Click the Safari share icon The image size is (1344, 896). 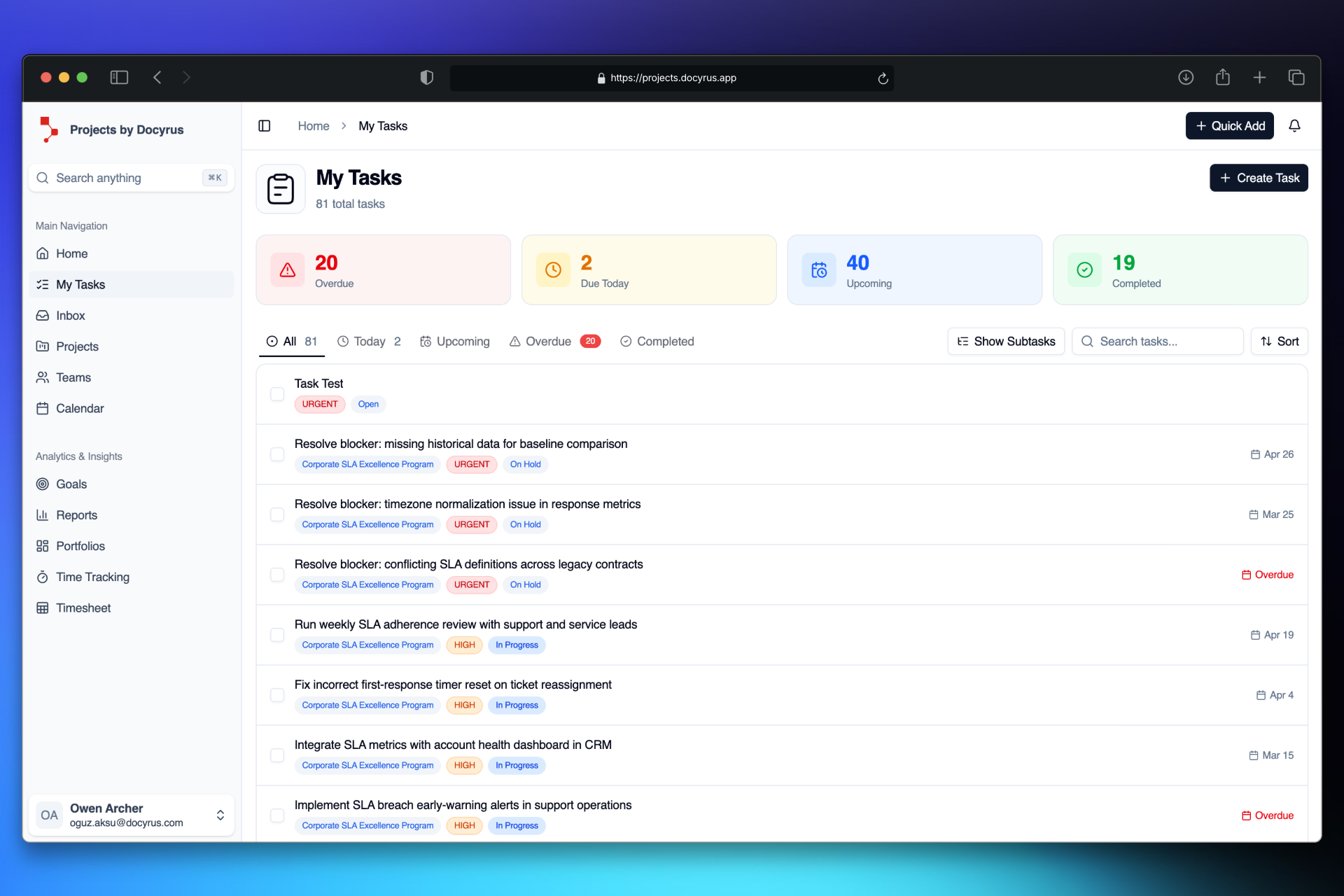pos(1222,78)
